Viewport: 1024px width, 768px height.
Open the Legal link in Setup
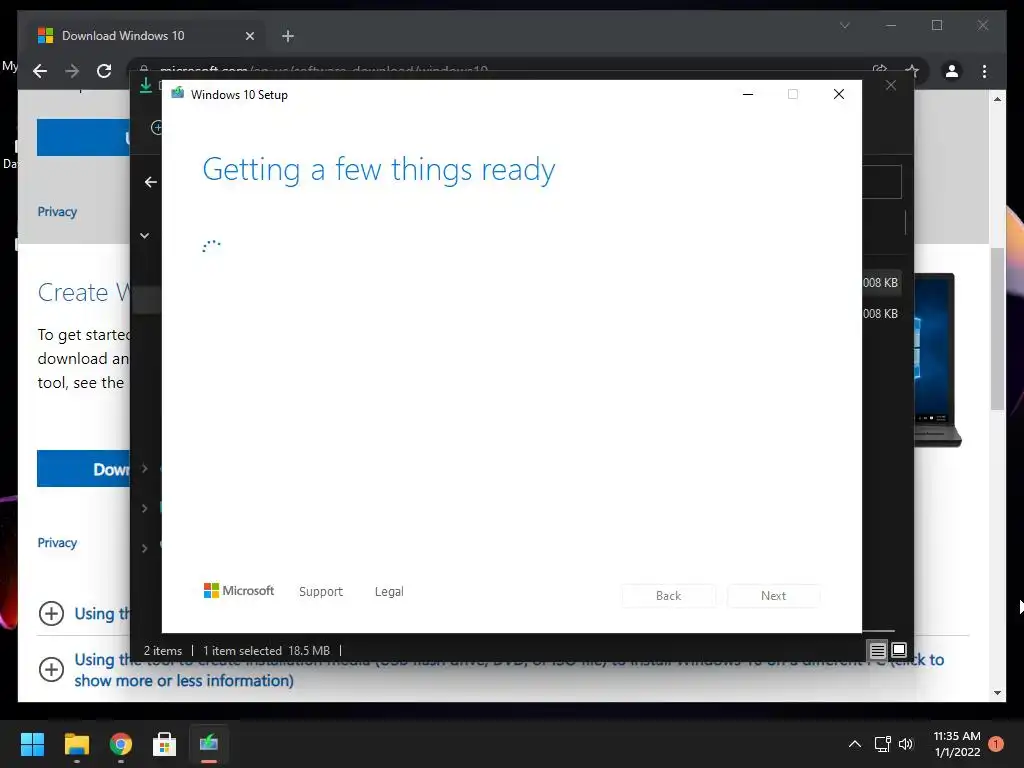point(389,592)
